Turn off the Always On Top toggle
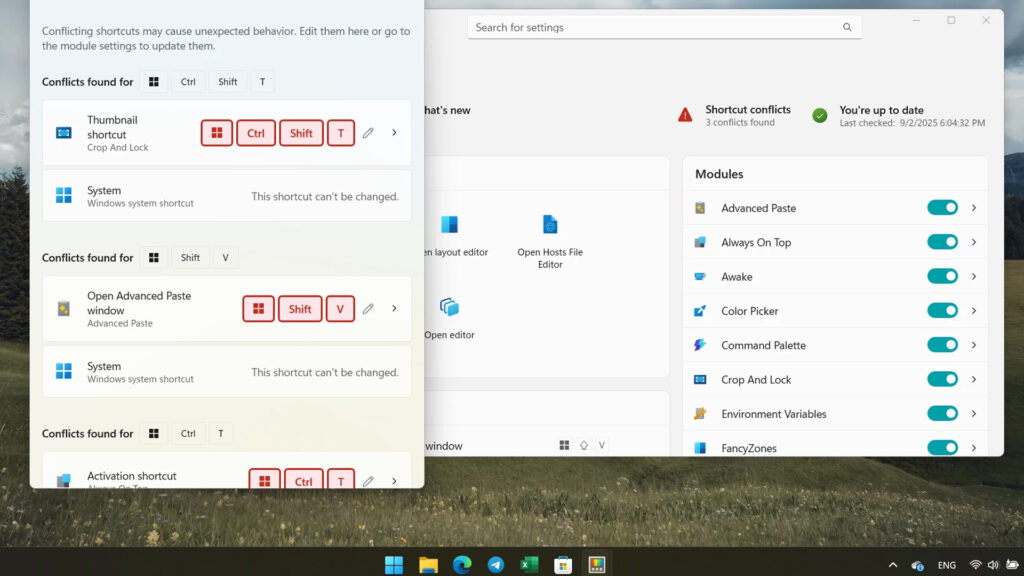Image resolution: width=1024 pixels, height=576 pixels. point(942,242)
